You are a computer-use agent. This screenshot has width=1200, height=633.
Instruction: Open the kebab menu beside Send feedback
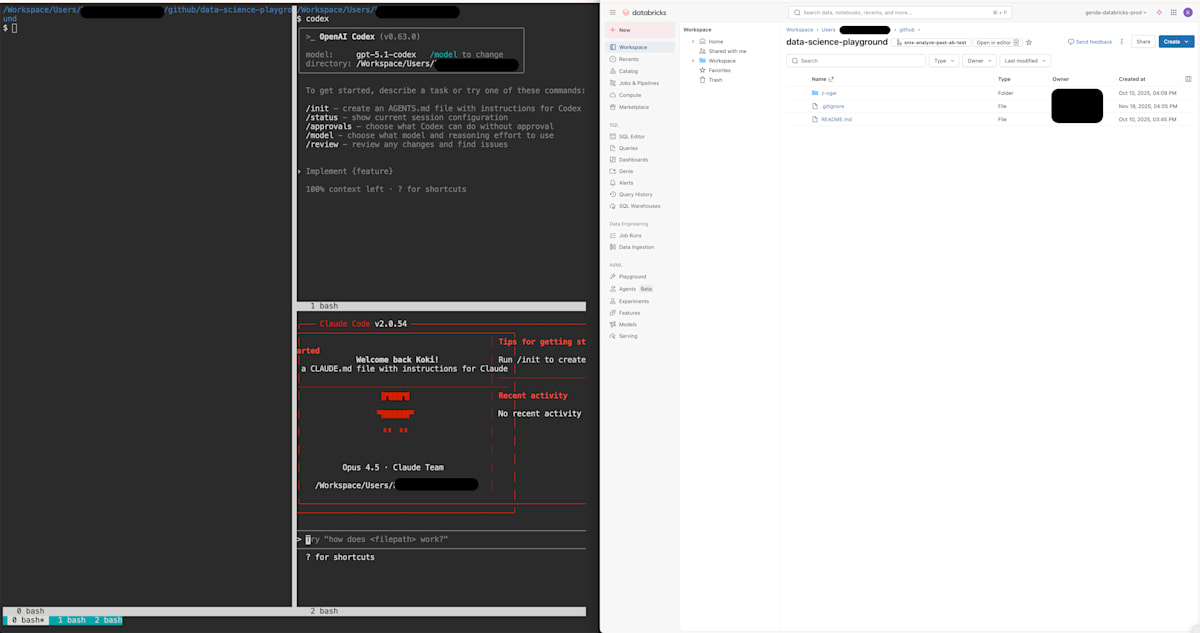click(x=1122, y=42)
